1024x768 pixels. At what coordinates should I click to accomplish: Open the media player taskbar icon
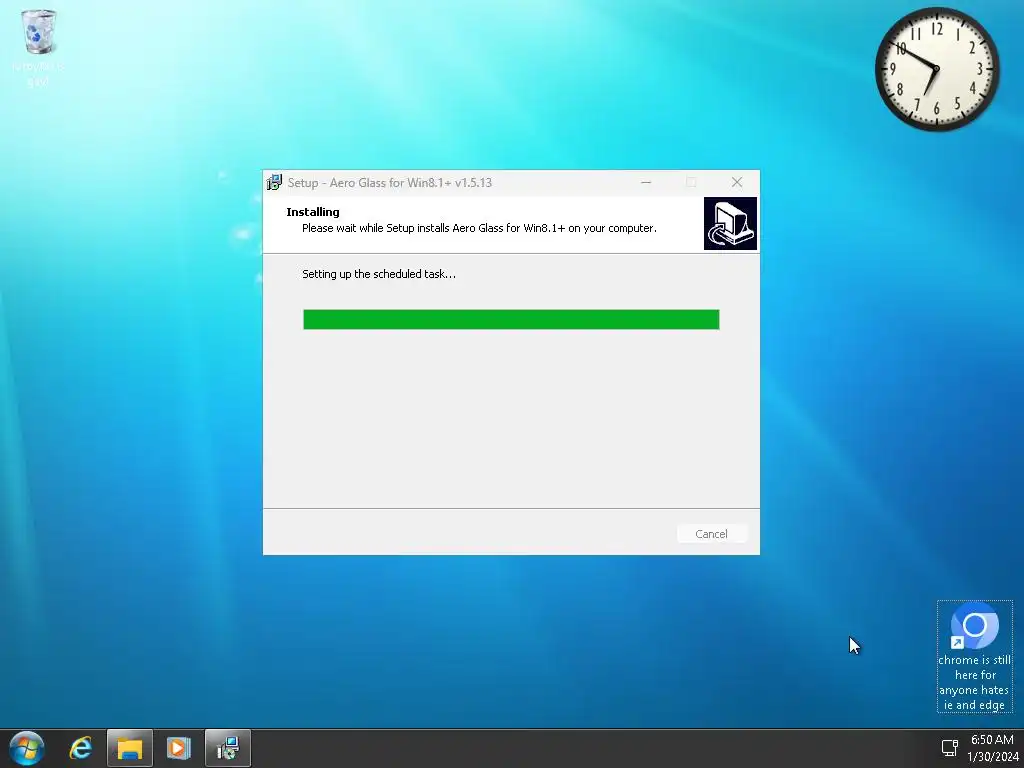click(x=178, y=748)
